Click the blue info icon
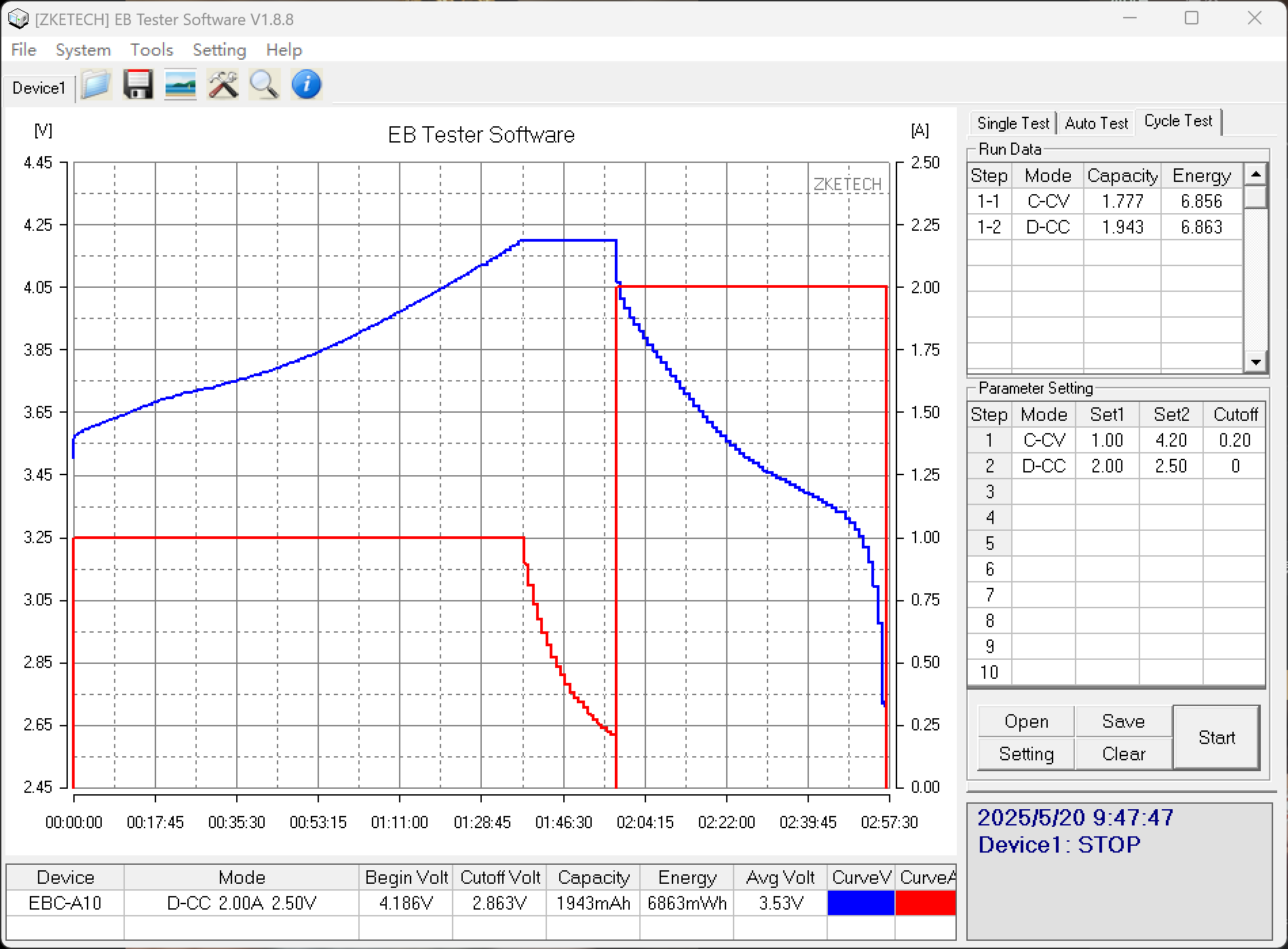The image size is (1288, 949). pyautogui.click(x=306, y=86)
